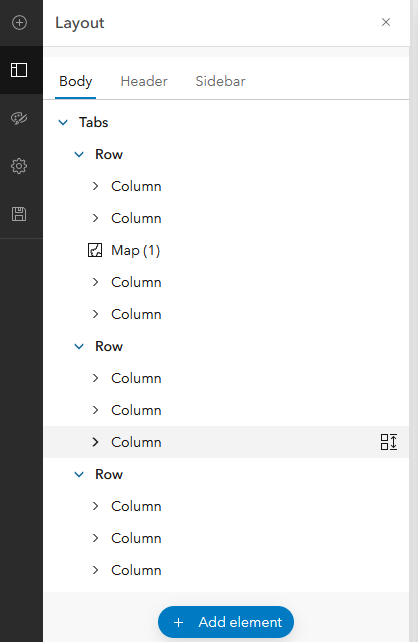
Task: Select the Layout panel sidebar icon
Action: tap(19, 70)
